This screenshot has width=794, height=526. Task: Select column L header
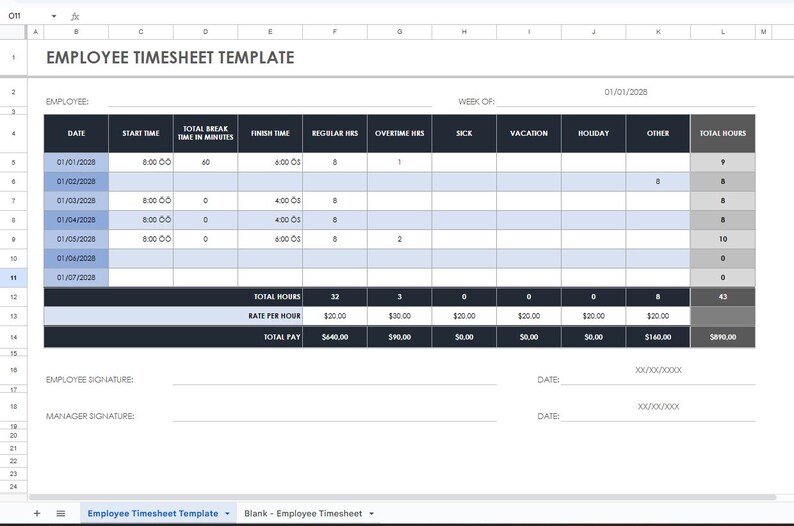(x=723, y=32)
